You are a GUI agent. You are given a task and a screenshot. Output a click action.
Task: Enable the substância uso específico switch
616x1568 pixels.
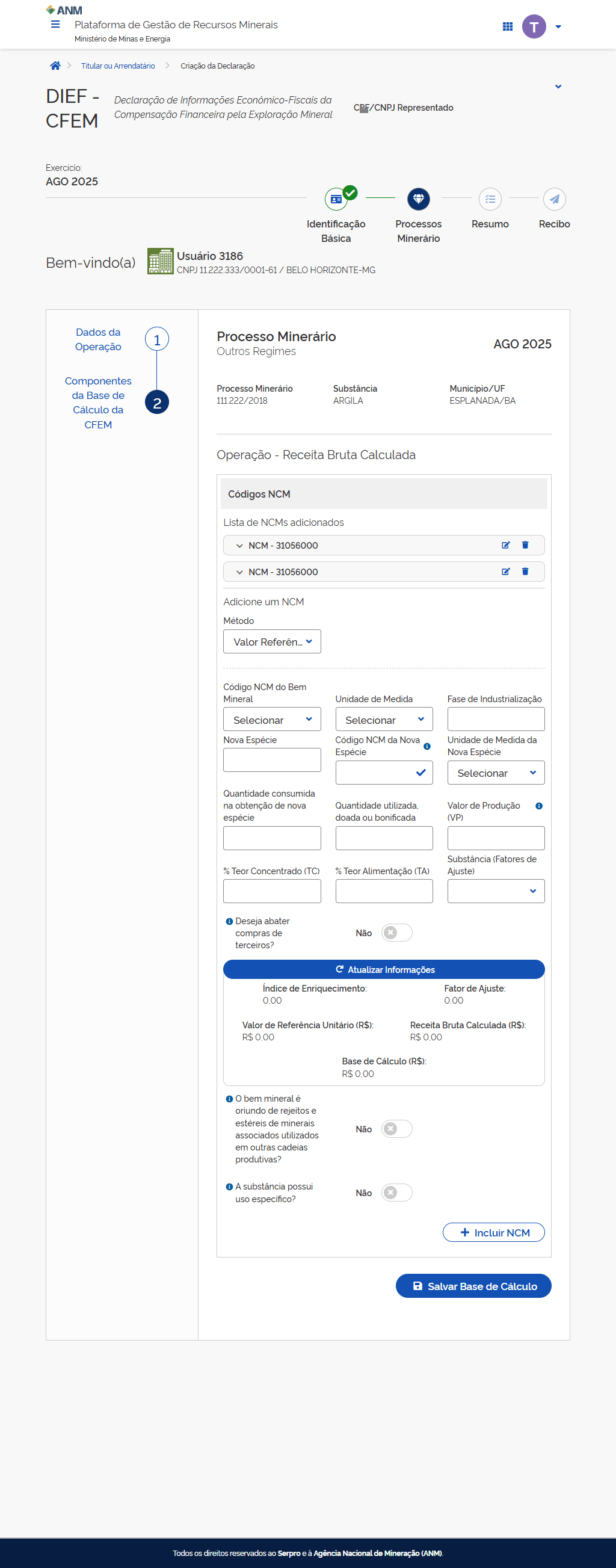(396, 1193)
